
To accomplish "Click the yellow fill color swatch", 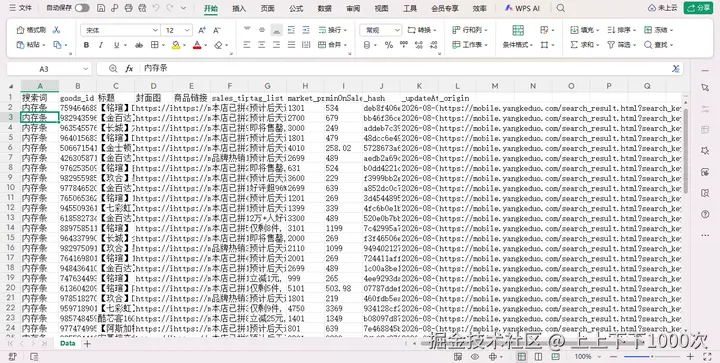I will click(176, 45).
